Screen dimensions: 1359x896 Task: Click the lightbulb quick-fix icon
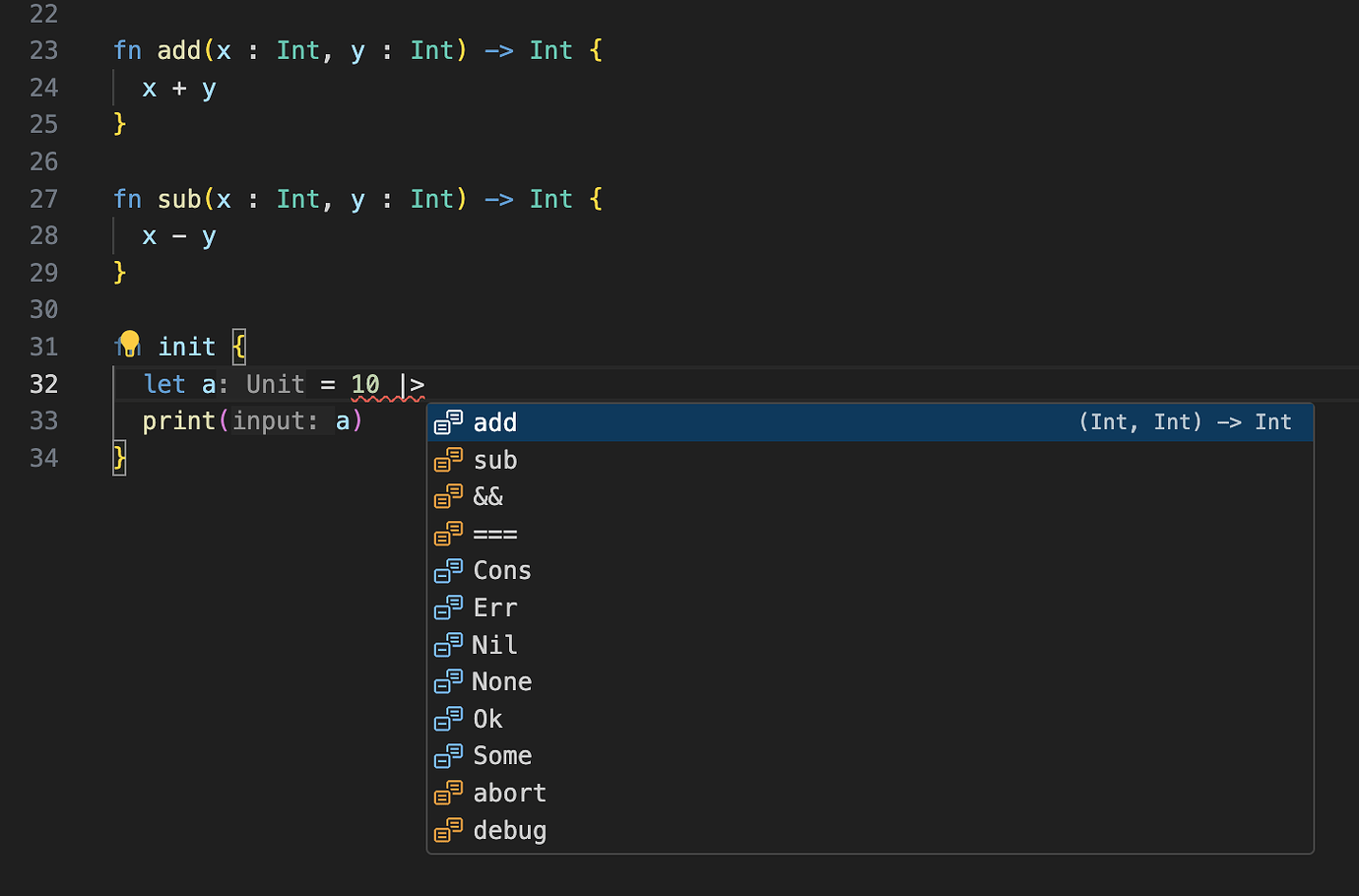[x=129, y=343]
